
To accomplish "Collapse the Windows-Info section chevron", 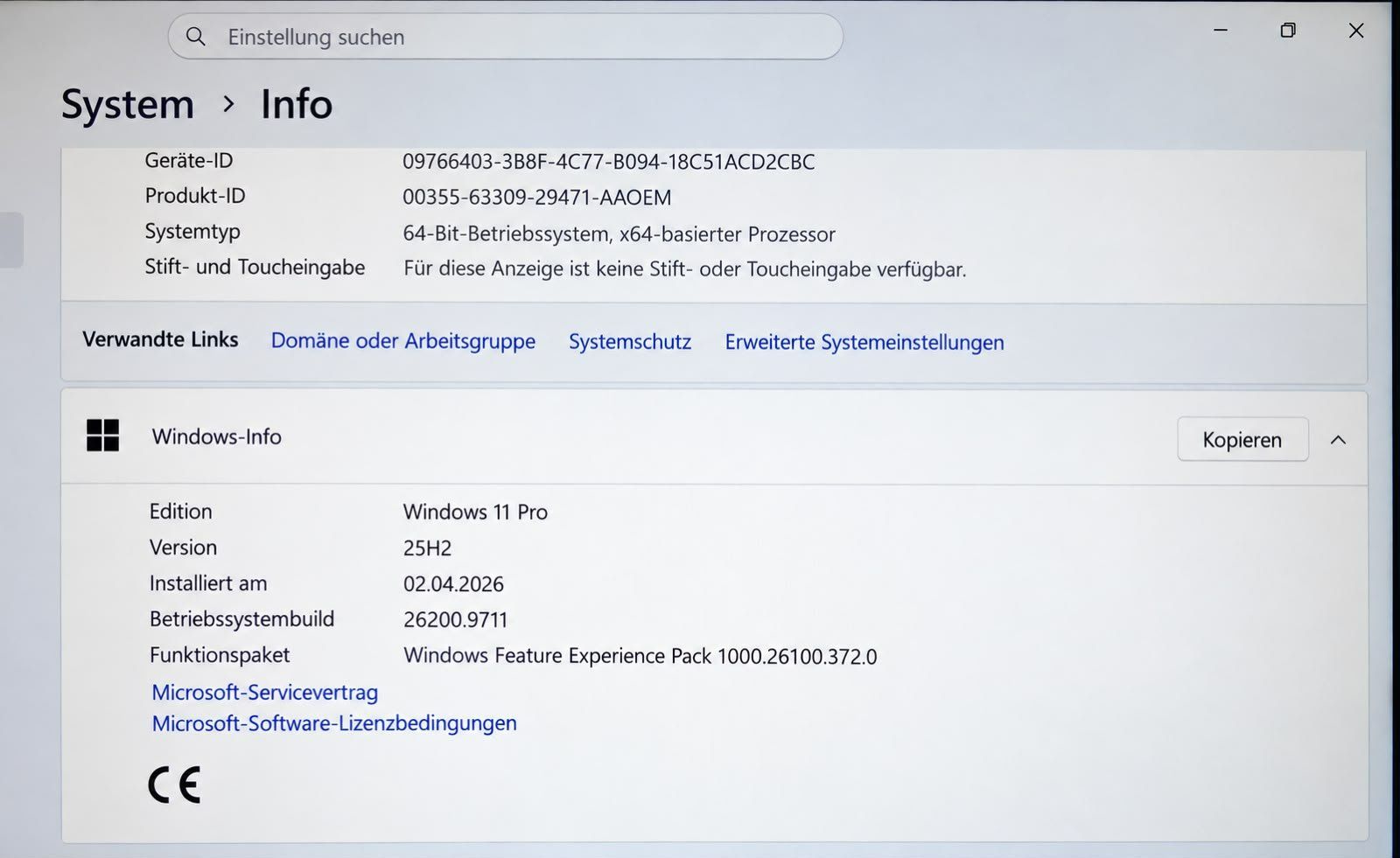I will pyautogui.click(x=1338, y=440).
